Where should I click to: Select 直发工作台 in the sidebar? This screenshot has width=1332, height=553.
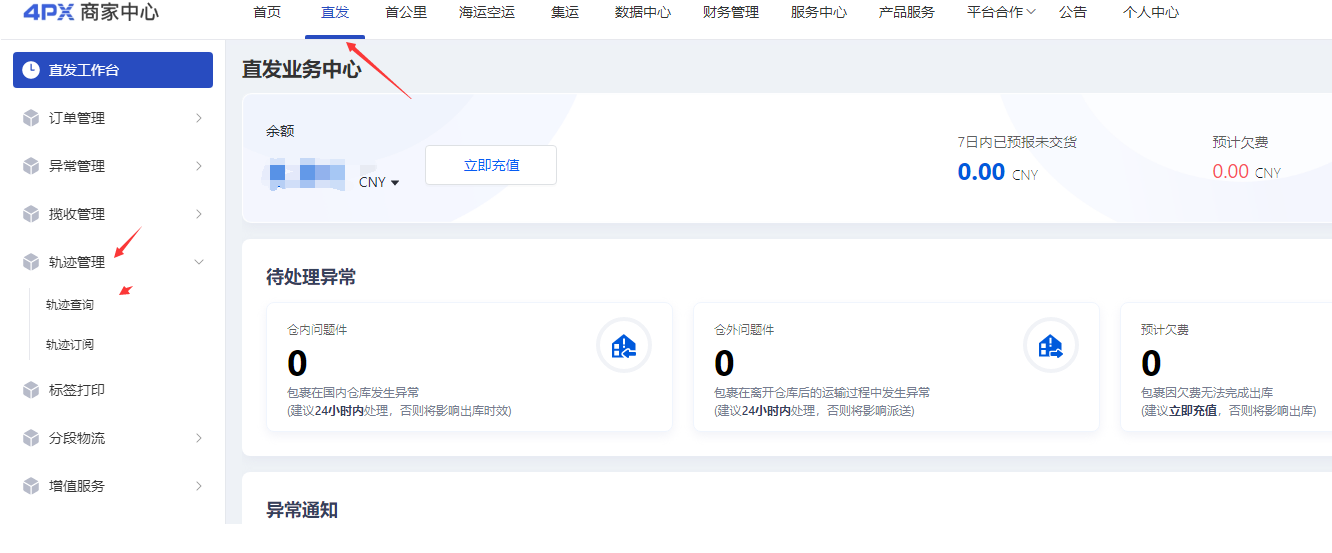(x=113, y=70)
